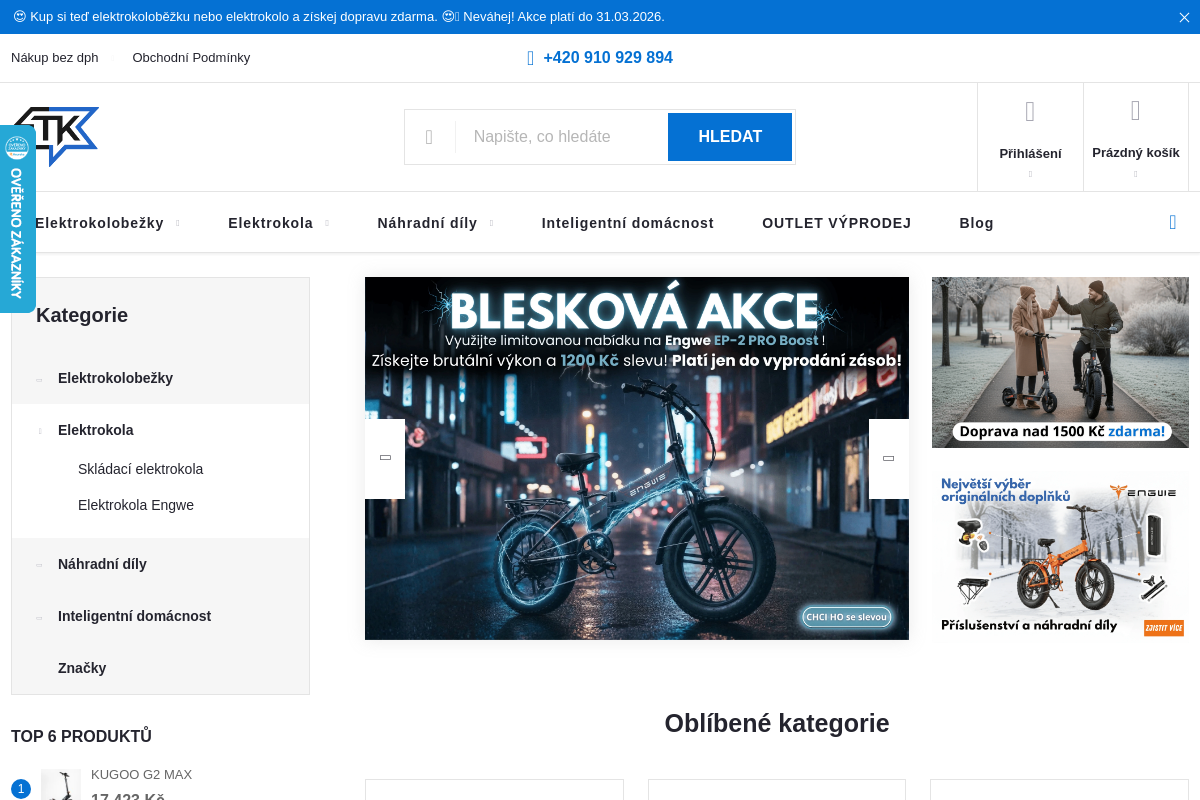Click the magnifier icon in search bar

(431, 136)
